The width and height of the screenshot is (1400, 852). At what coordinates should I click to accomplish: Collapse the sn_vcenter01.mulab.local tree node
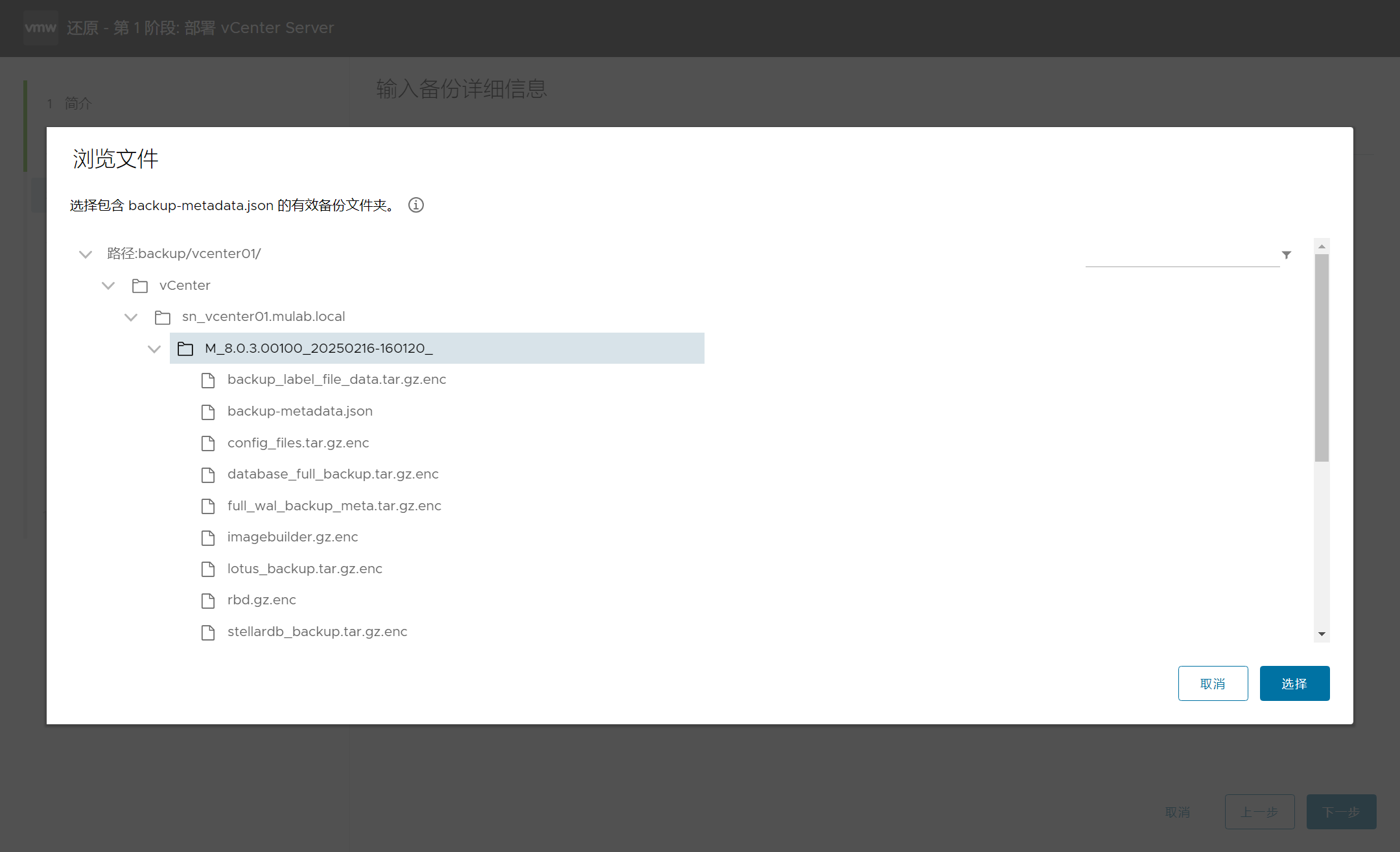(x=131, y=317)
